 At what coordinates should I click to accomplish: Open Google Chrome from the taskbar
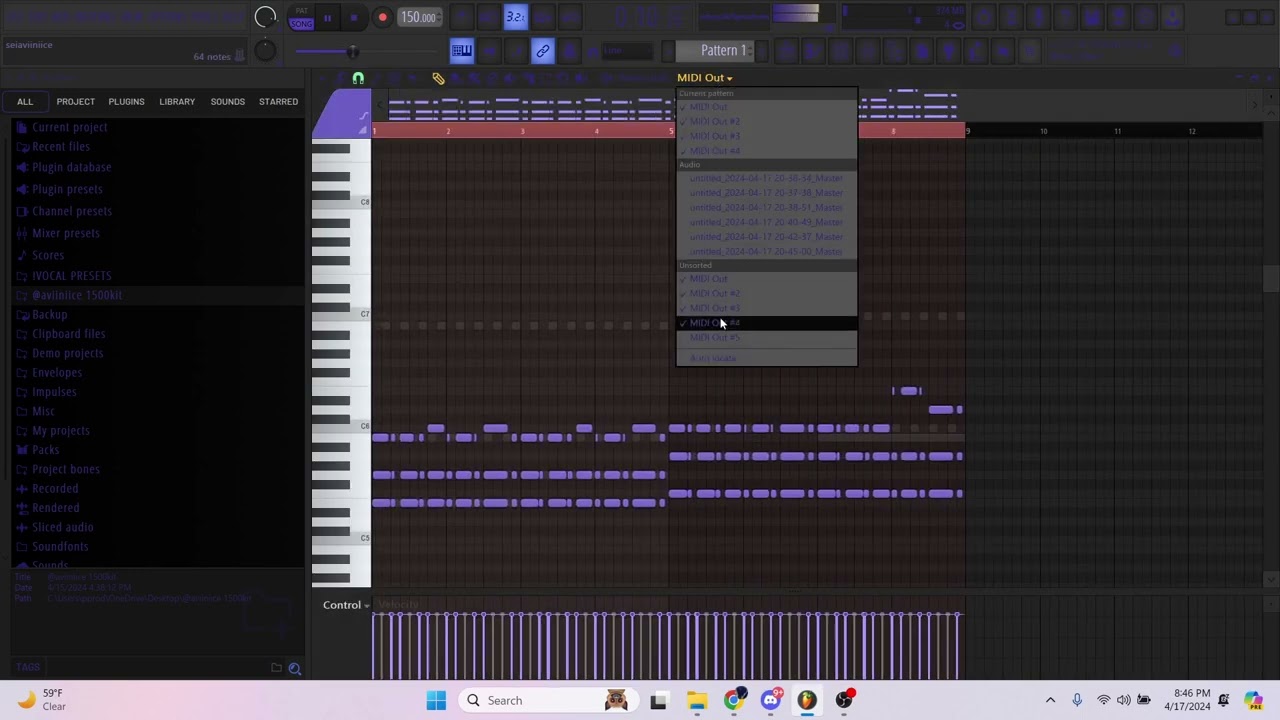733,700
